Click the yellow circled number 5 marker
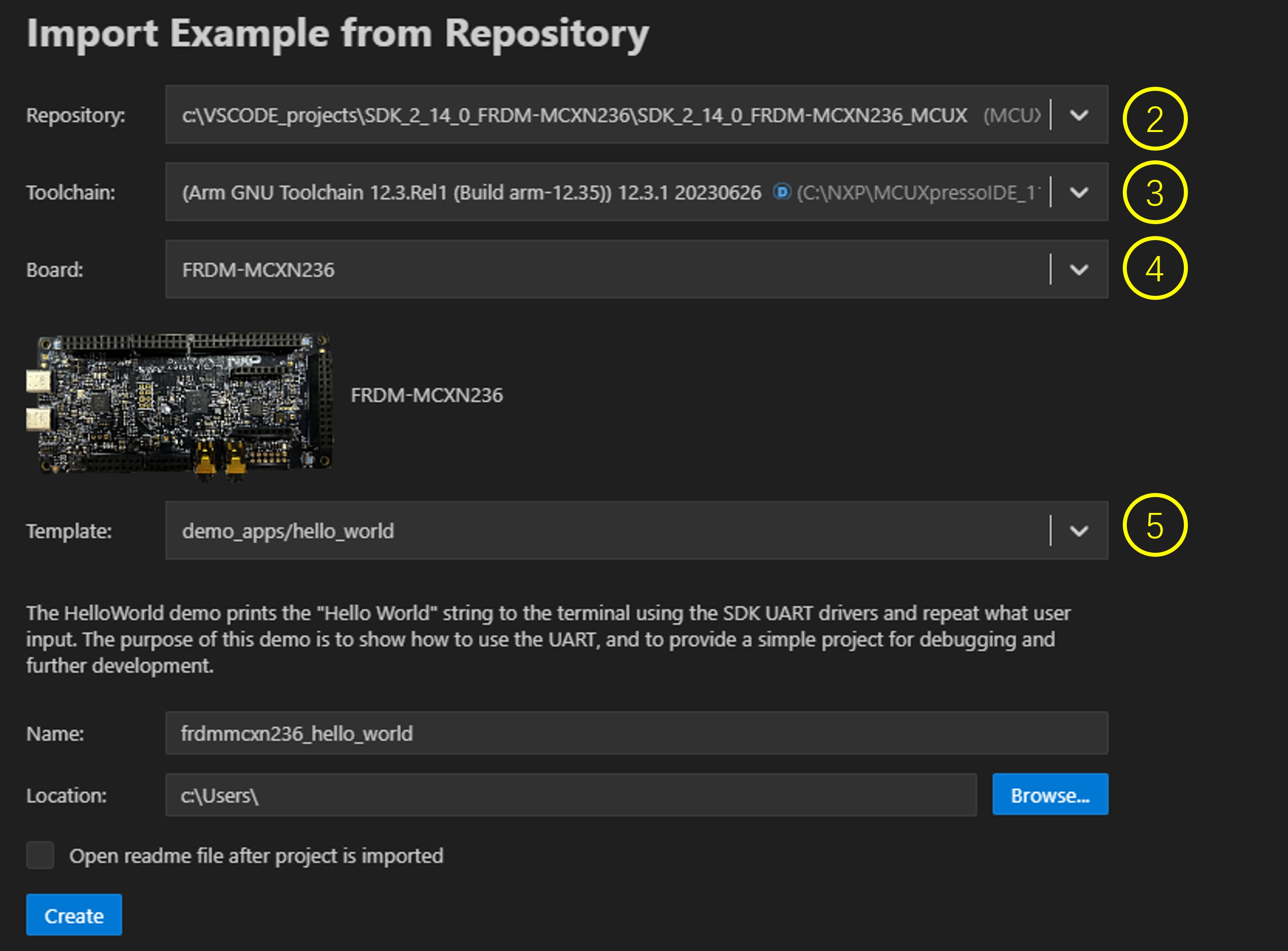 [x=1155, y=525]
